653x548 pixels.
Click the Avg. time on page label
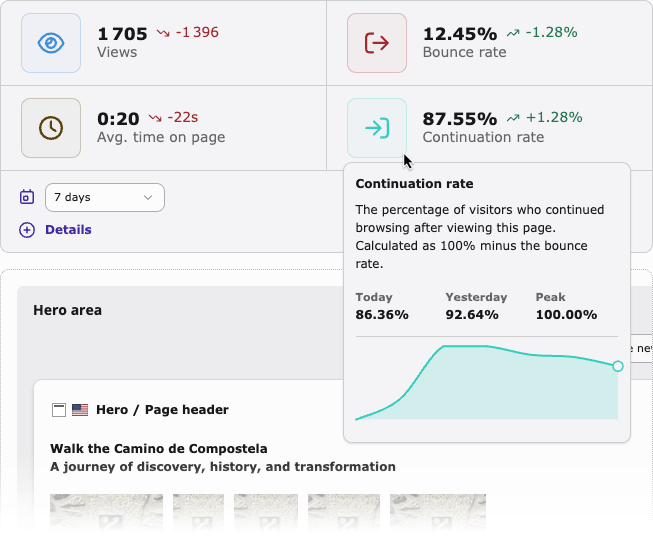161,137
